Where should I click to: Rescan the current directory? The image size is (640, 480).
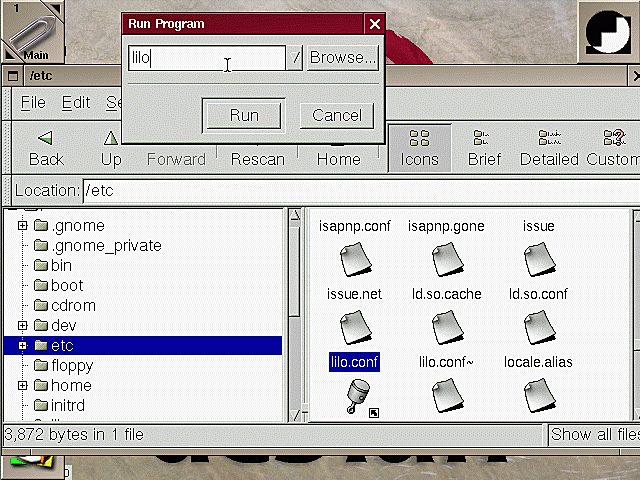click(x=258, y=158)
